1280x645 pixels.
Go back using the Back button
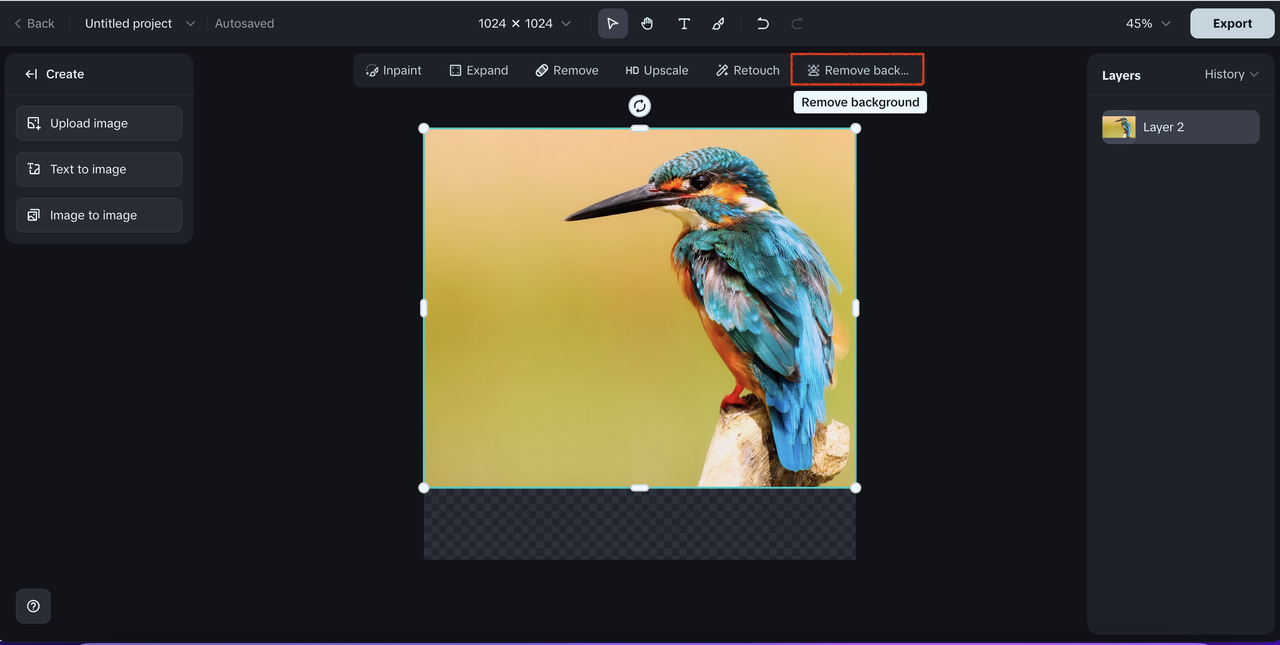[34, 23]
